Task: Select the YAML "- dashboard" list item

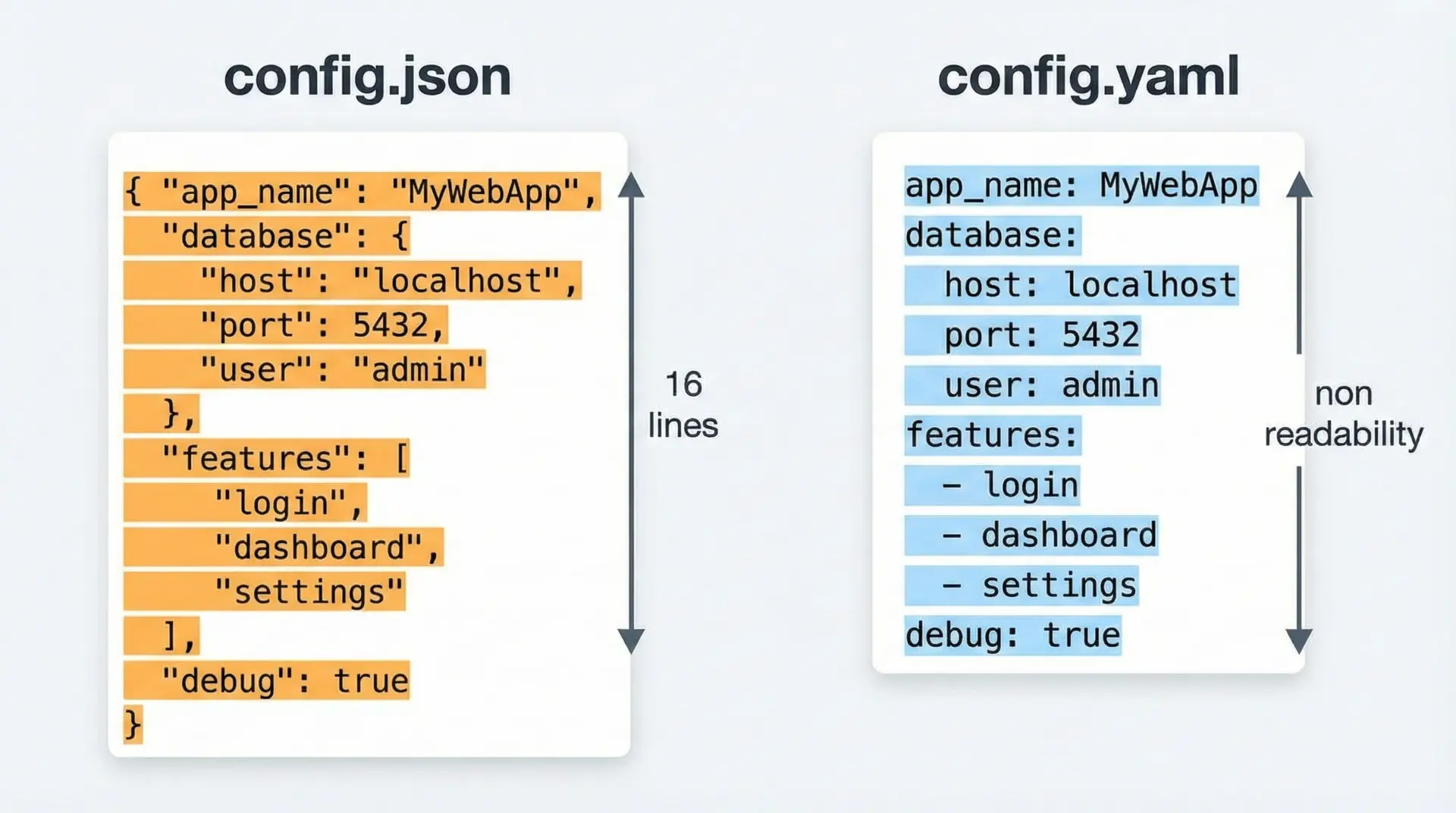Action: pos(1049,535)
